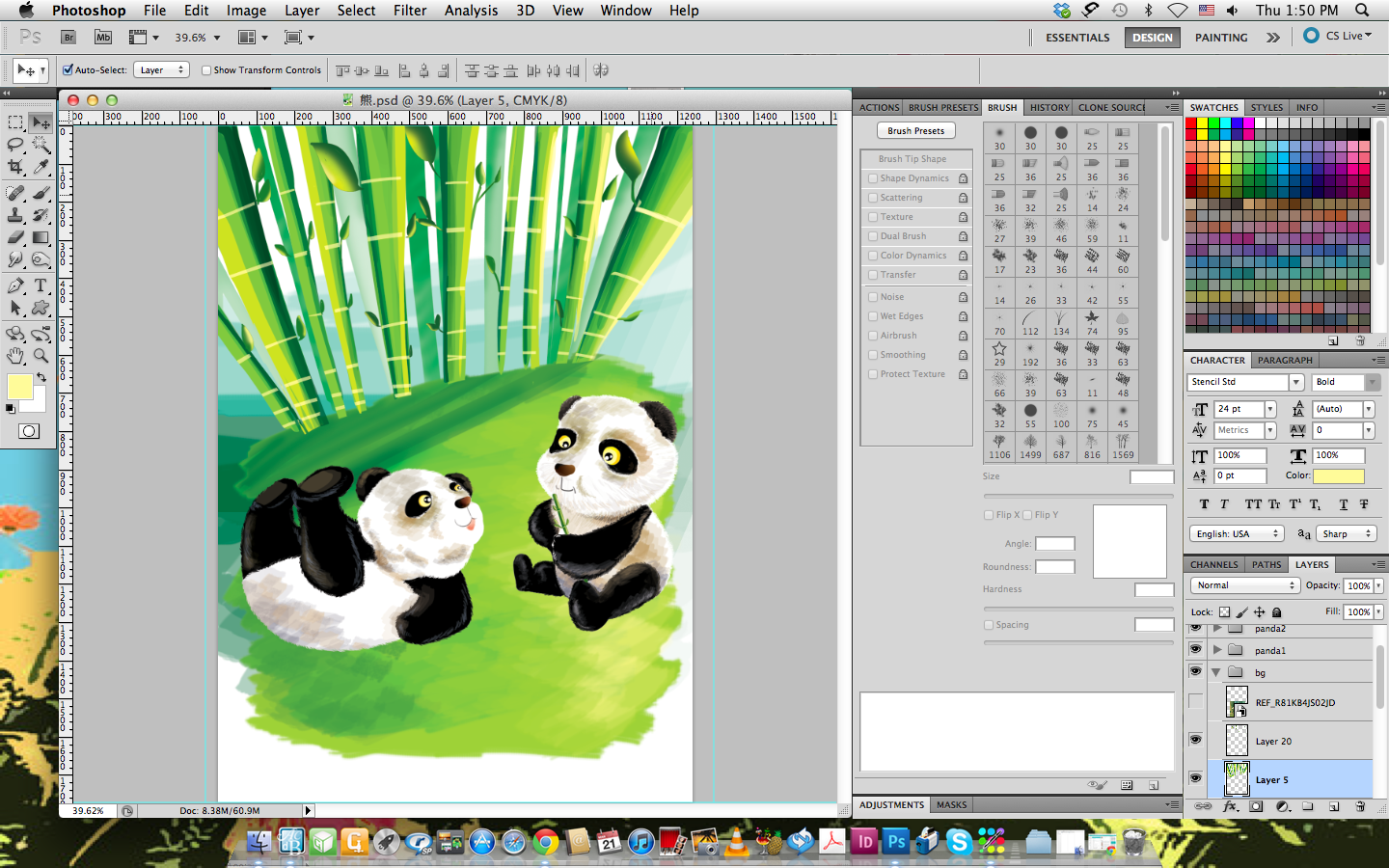Select the Eraser tool

pos(15,237)
